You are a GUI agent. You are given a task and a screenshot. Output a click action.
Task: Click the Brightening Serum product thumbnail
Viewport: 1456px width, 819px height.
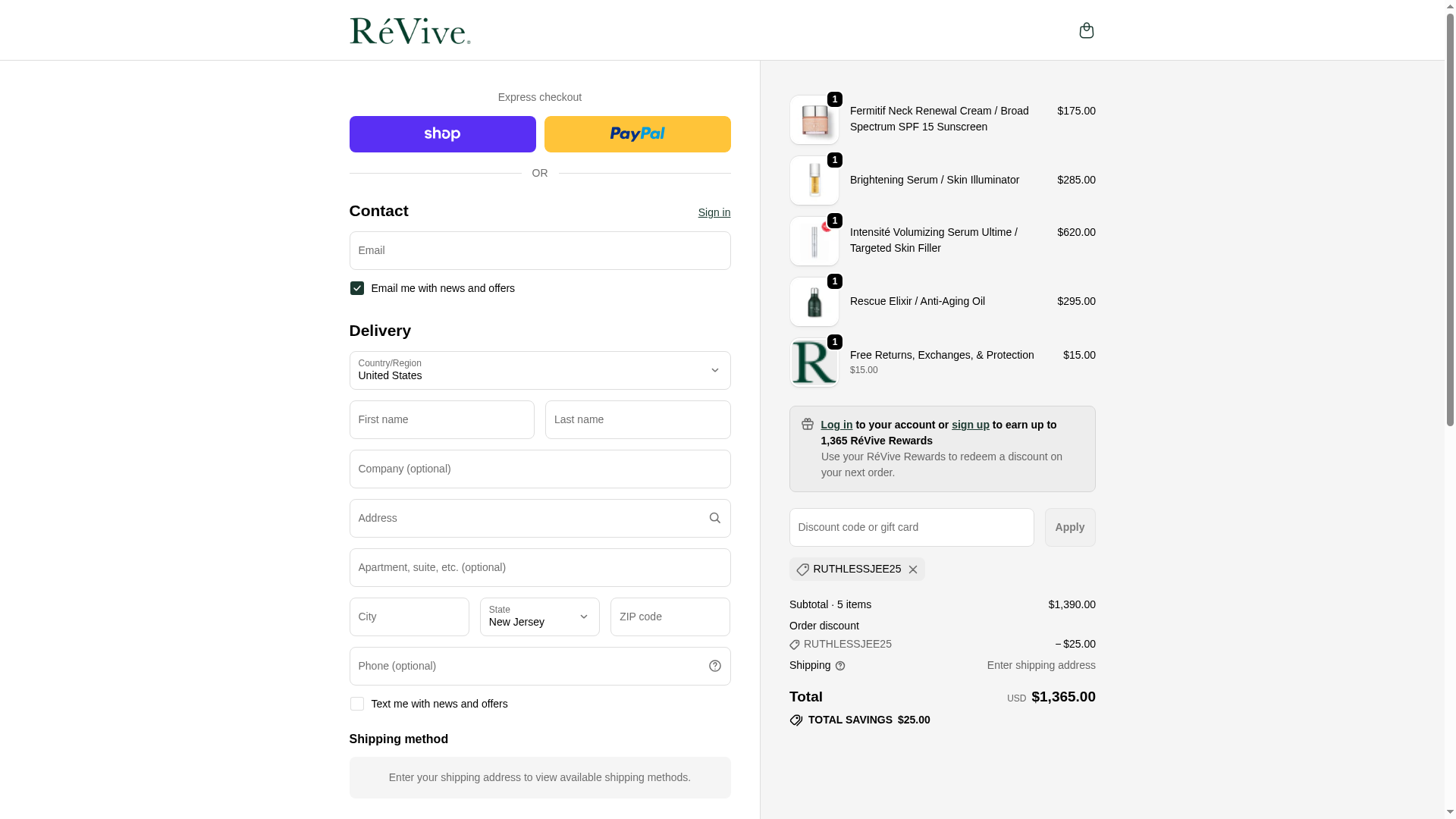click(814, 180)
